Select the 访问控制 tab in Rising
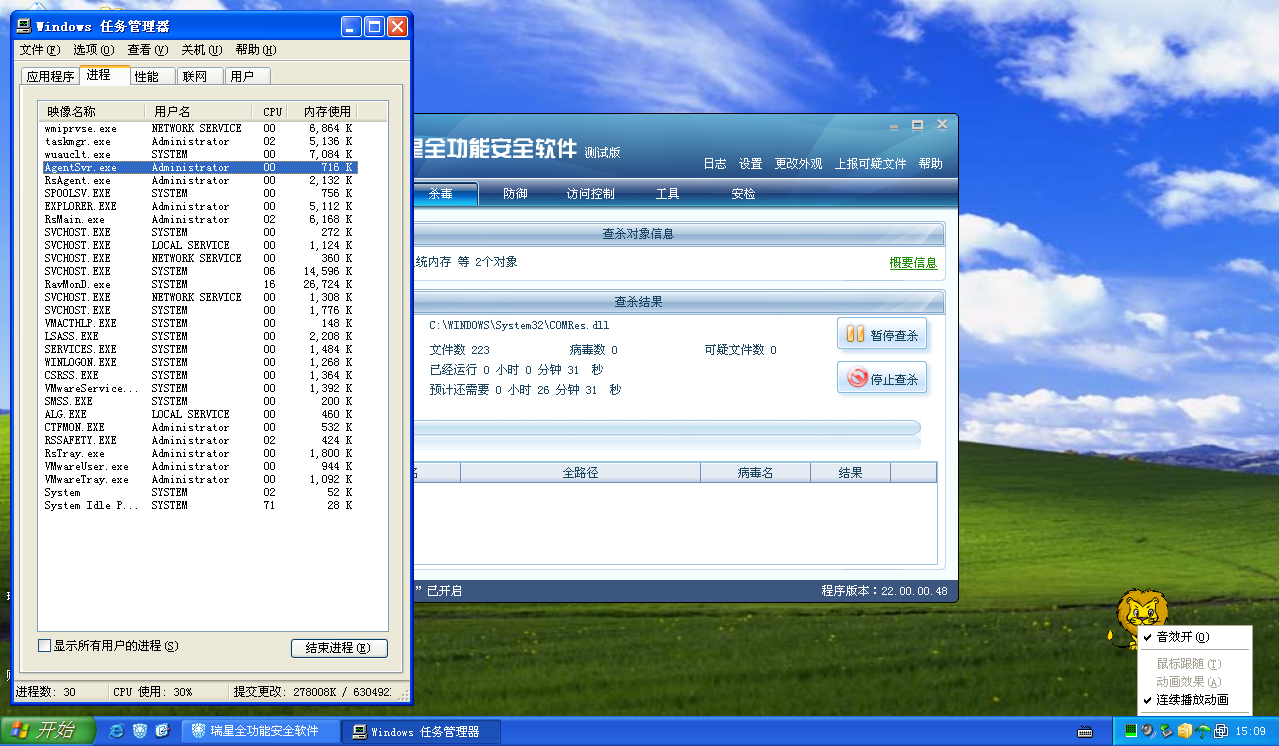Viewport: 1279px width, 746px height. 590,194
